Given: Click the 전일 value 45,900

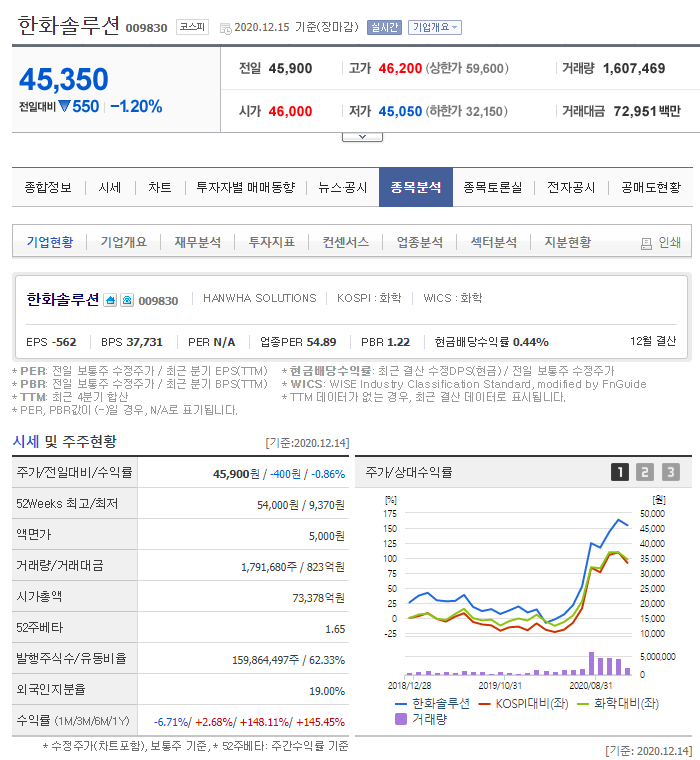Looking at the screenshot, I should (290, 68).
